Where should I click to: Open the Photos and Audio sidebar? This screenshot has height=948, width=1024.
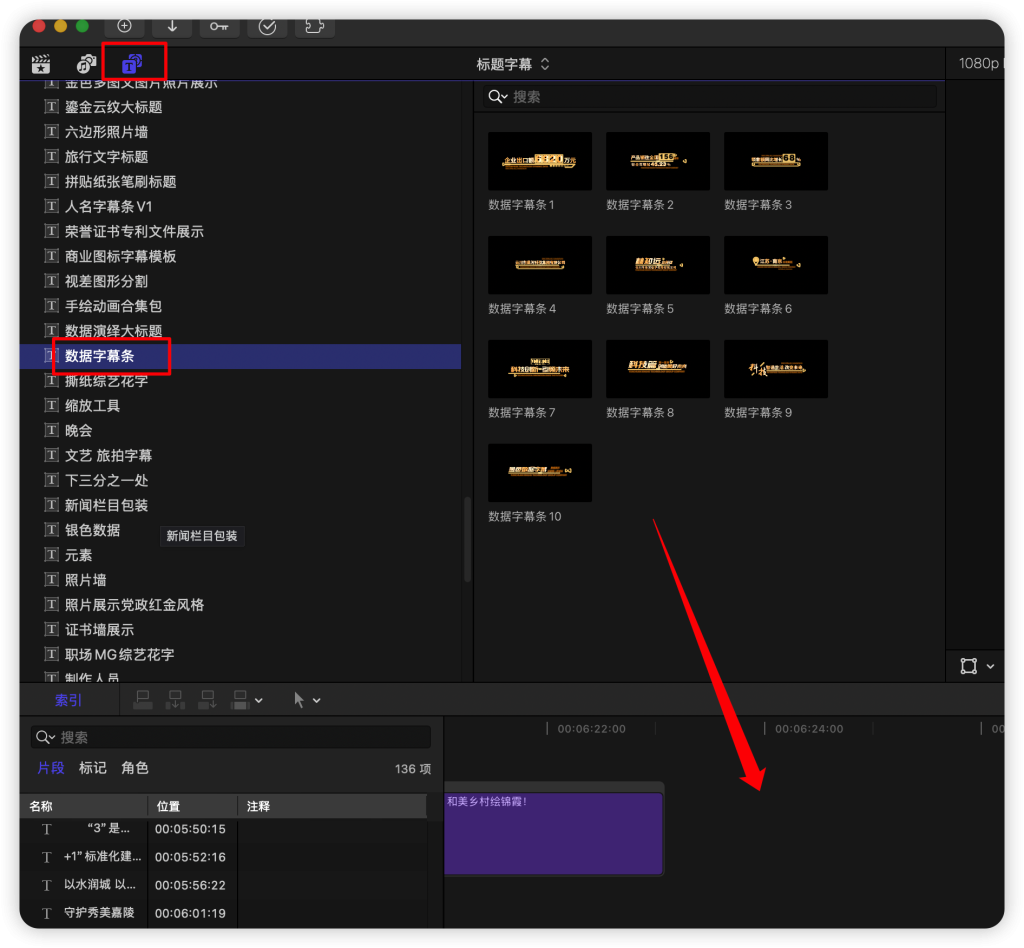pyautogui.click(x=86, y=63)
